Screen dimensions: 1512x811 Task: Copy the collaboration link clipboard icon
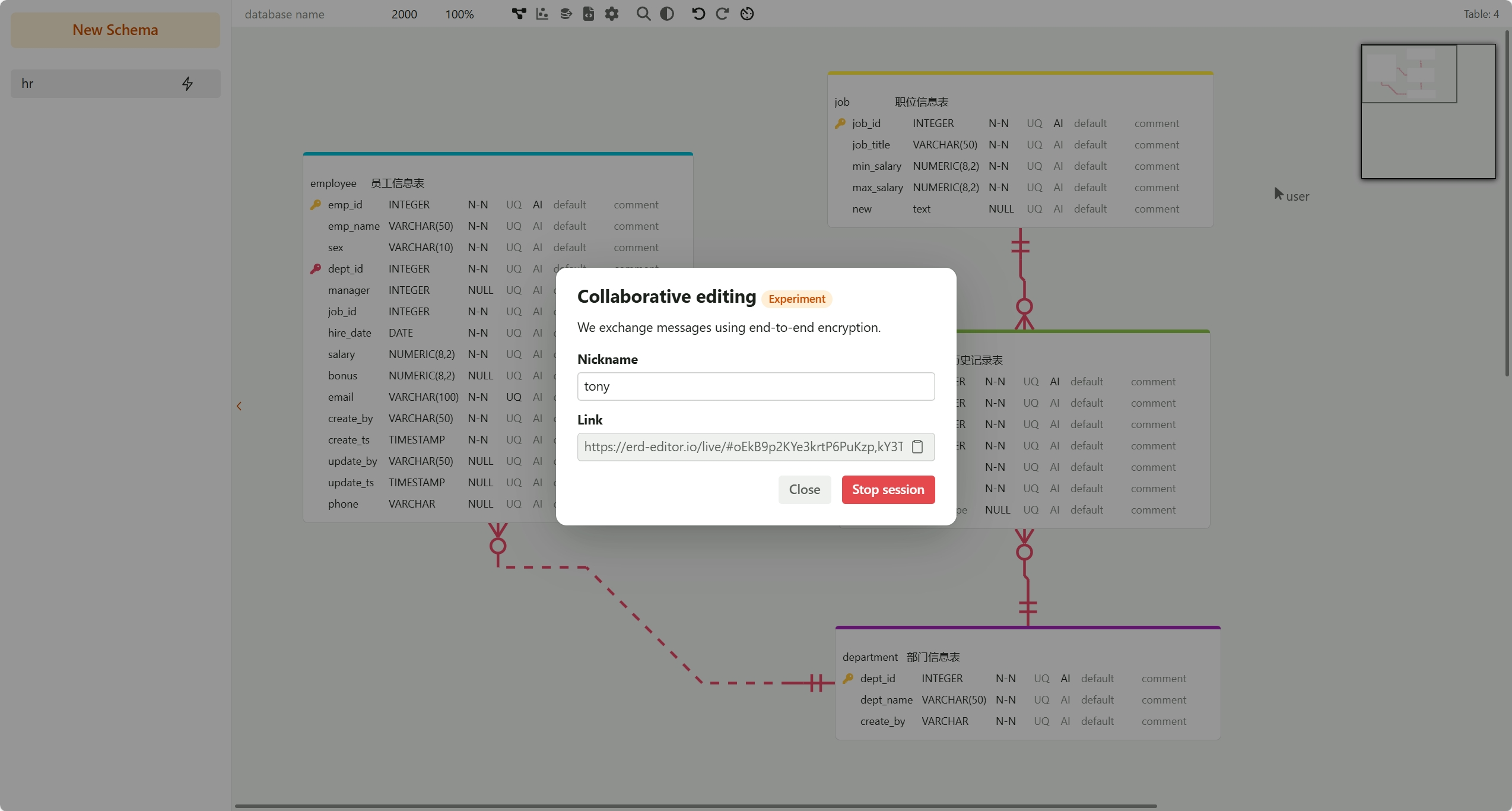[x=917, y=446]
